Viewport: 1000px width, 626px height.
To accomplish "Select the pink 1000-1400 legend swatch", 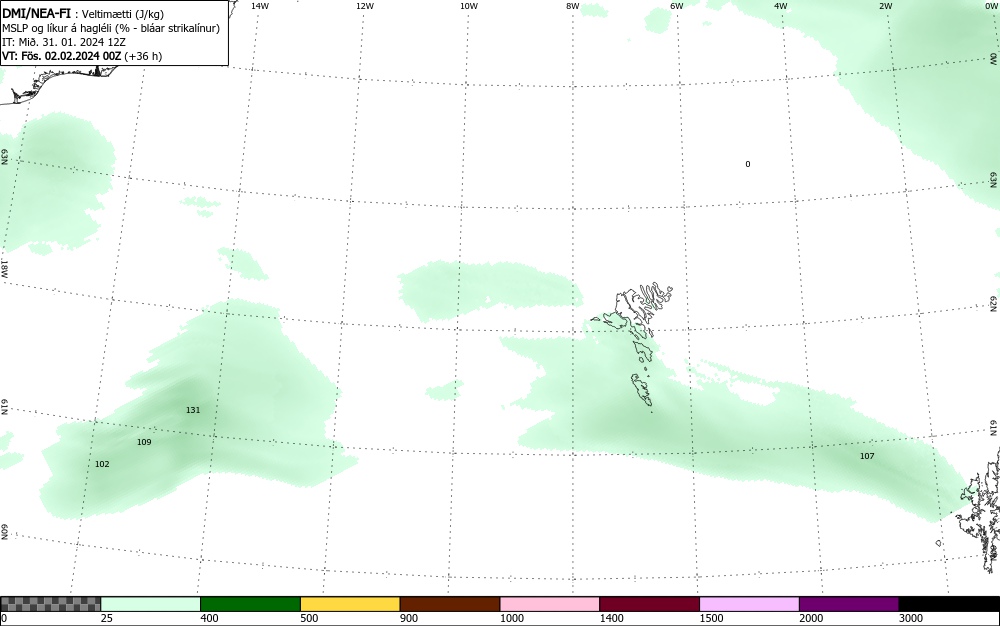I will [x=550, y=604].
